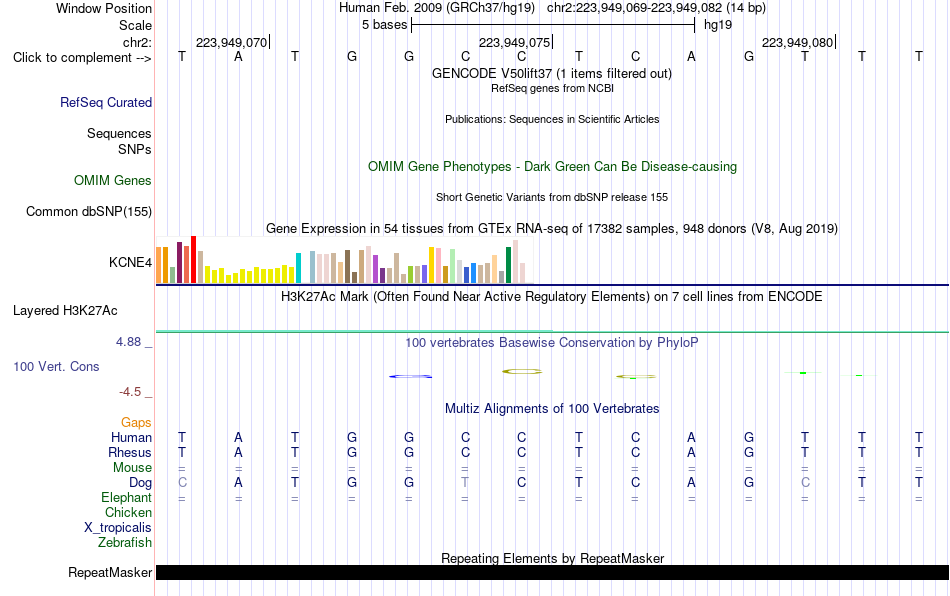The height and width of the screenshot is (596, 950).
Task: Select the hg19 scale label
Action: (718, 25)
